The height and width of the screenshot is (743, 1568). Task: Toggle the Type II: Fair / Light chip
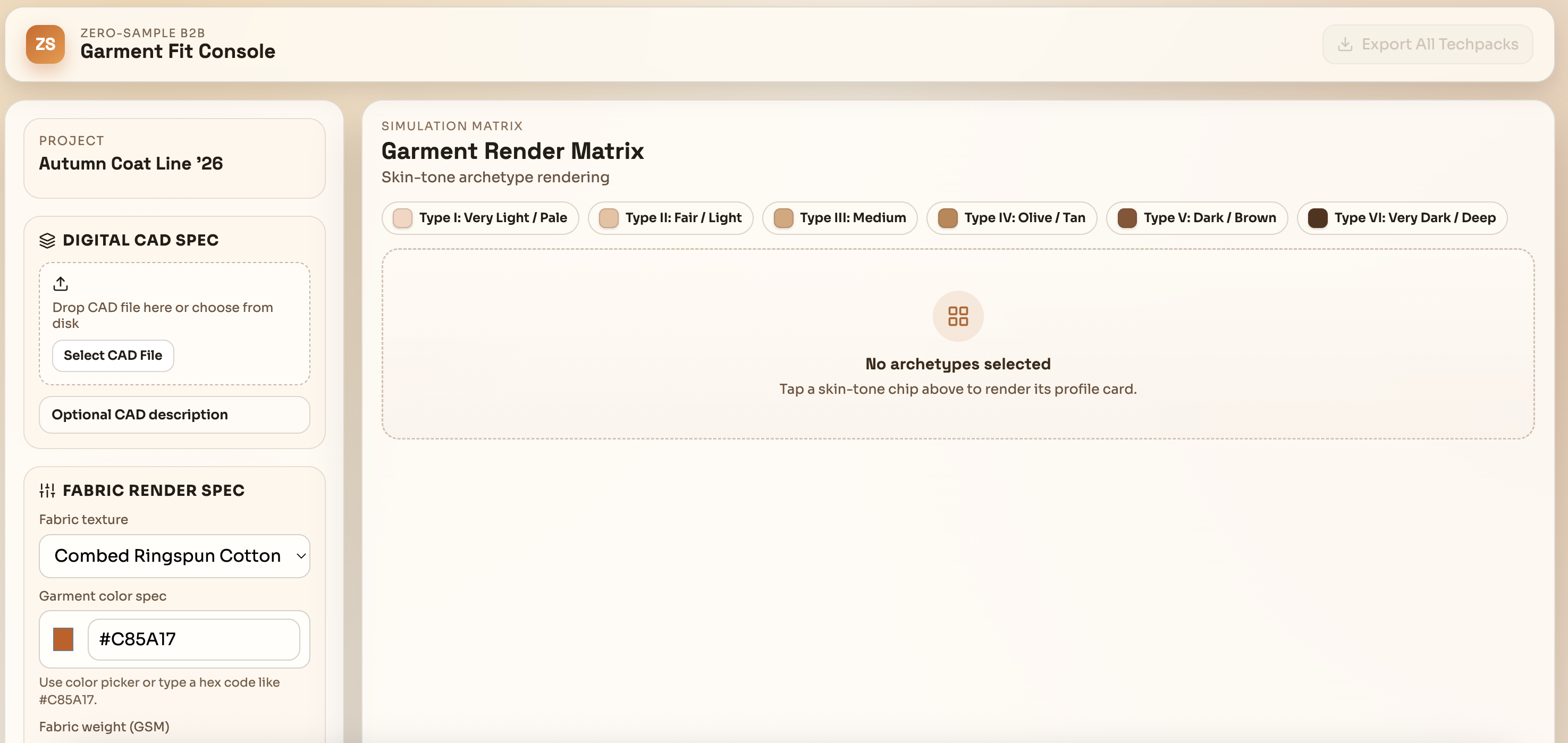pyautogui.click(x=670, y=218)
